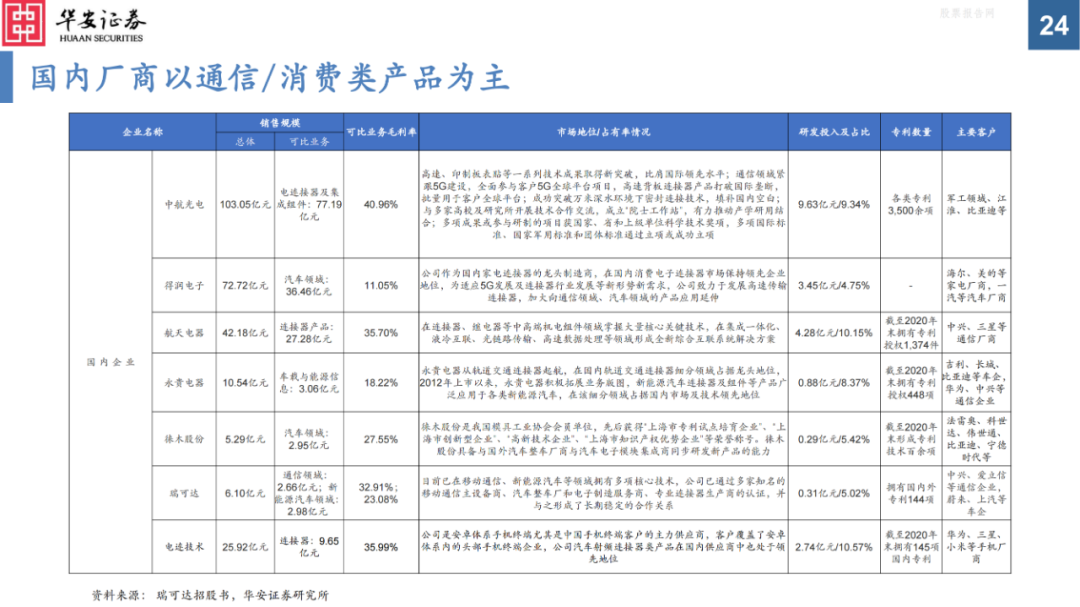
Task: Select company name 航天电器
Action: tap(184, 333)
